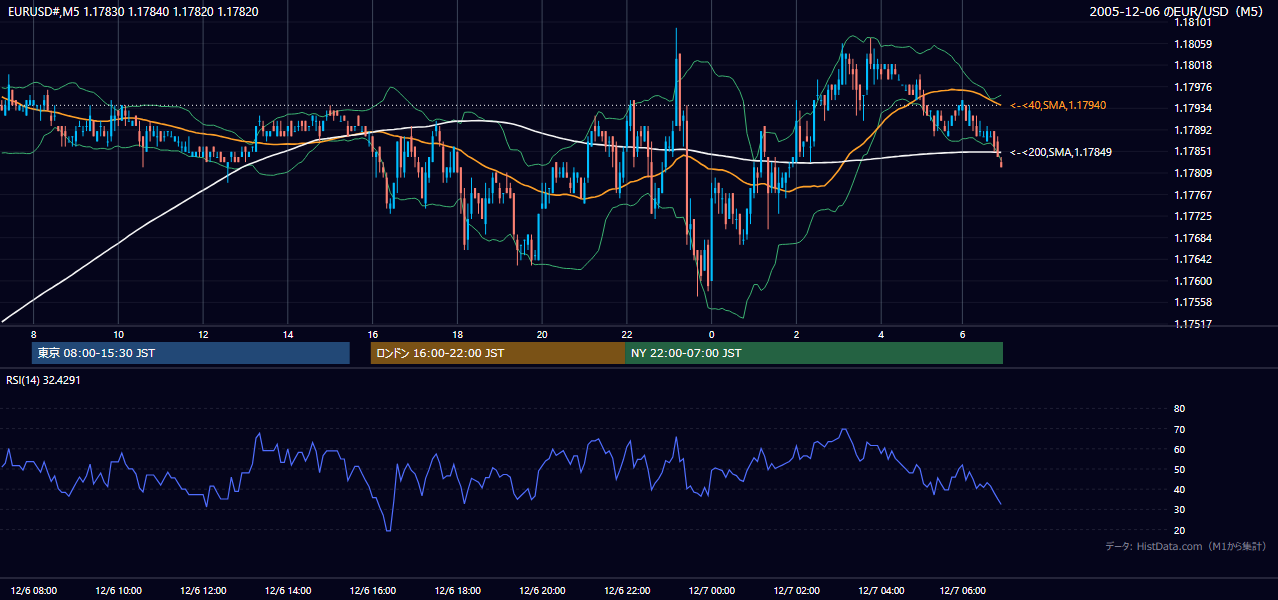Select price level 1.18059 on axis
Screen dimensions: 1278x600
point(1193,44)
